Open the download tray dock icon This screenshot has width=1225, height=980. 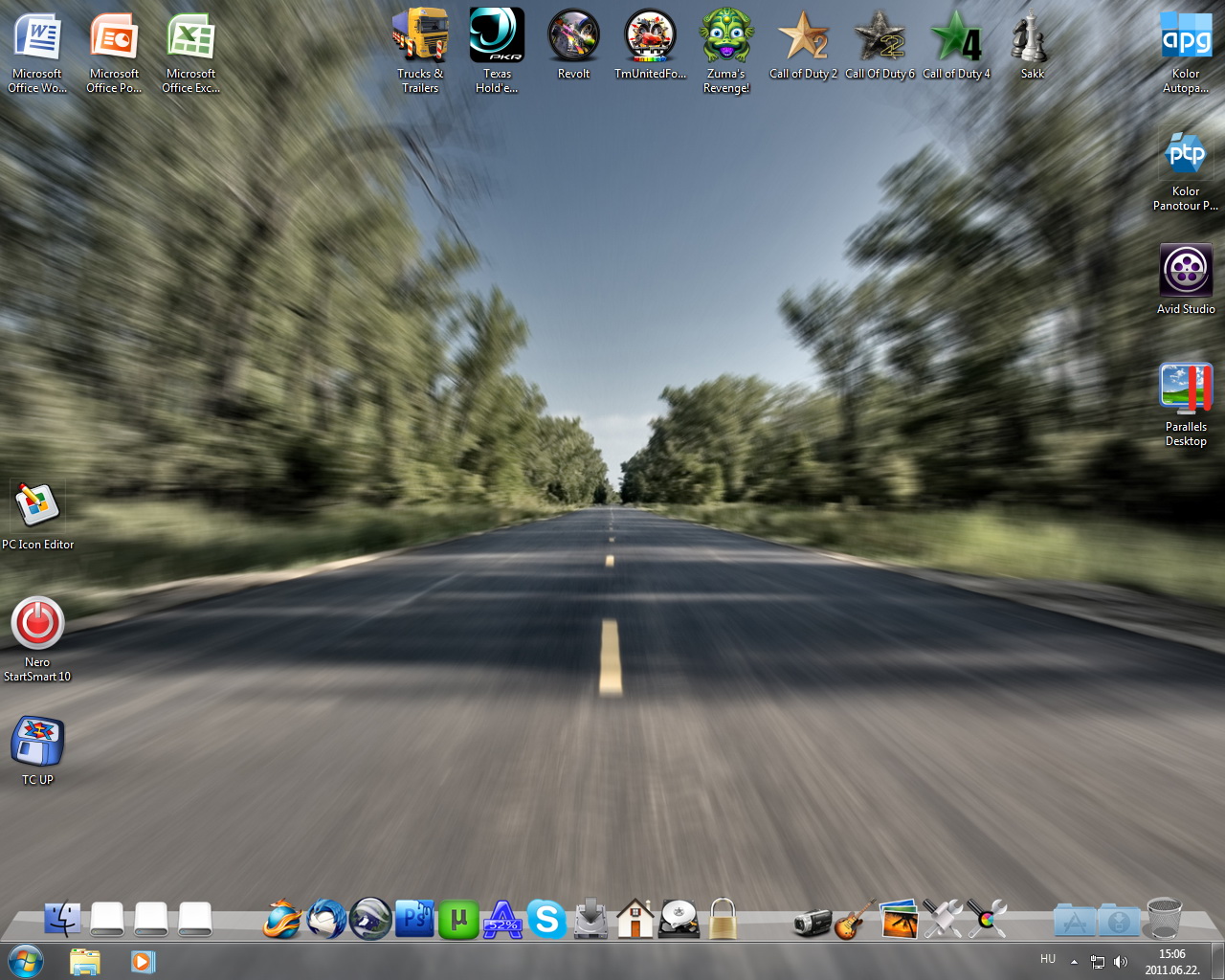(x=590, y=919)
